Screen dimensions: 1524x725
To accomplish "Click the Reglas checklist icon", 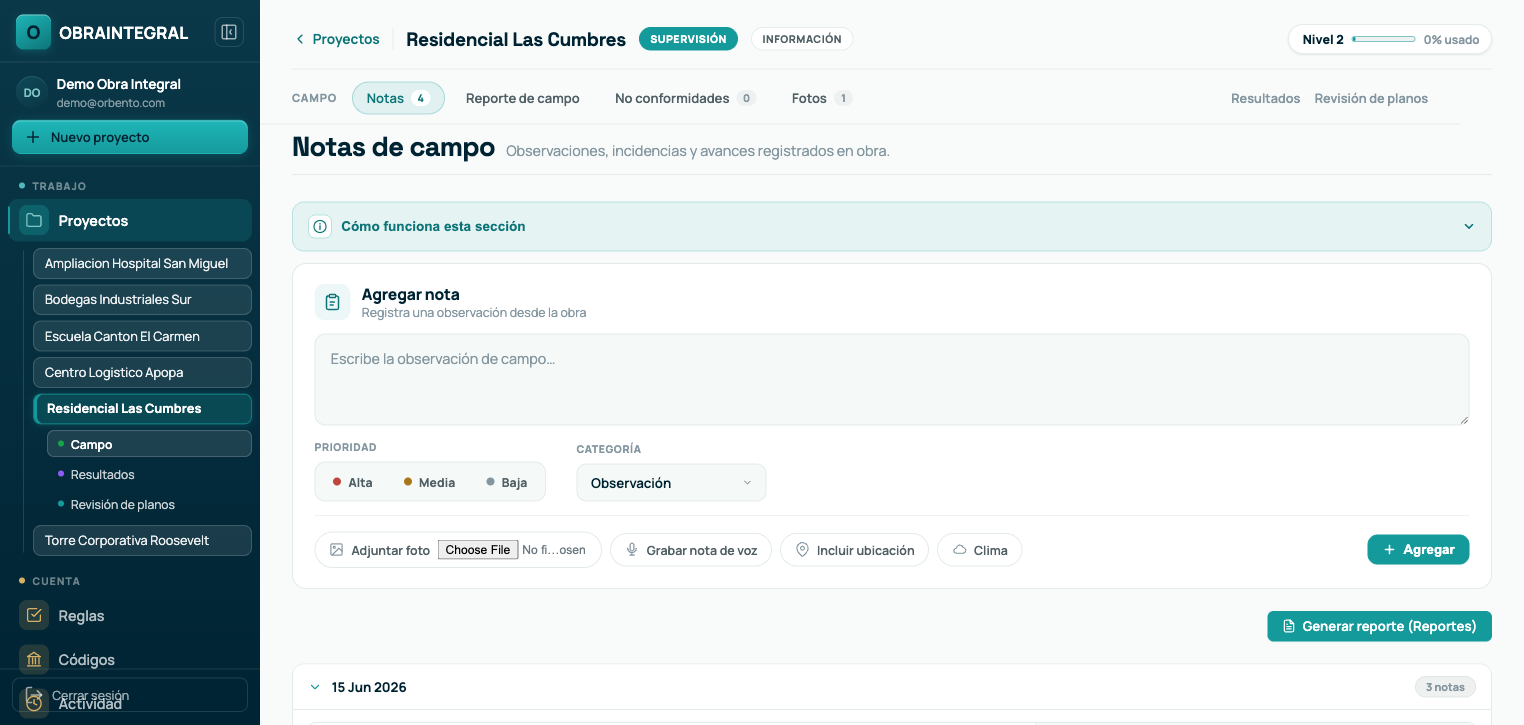I will pyautogui.click(x=34, y=615).
